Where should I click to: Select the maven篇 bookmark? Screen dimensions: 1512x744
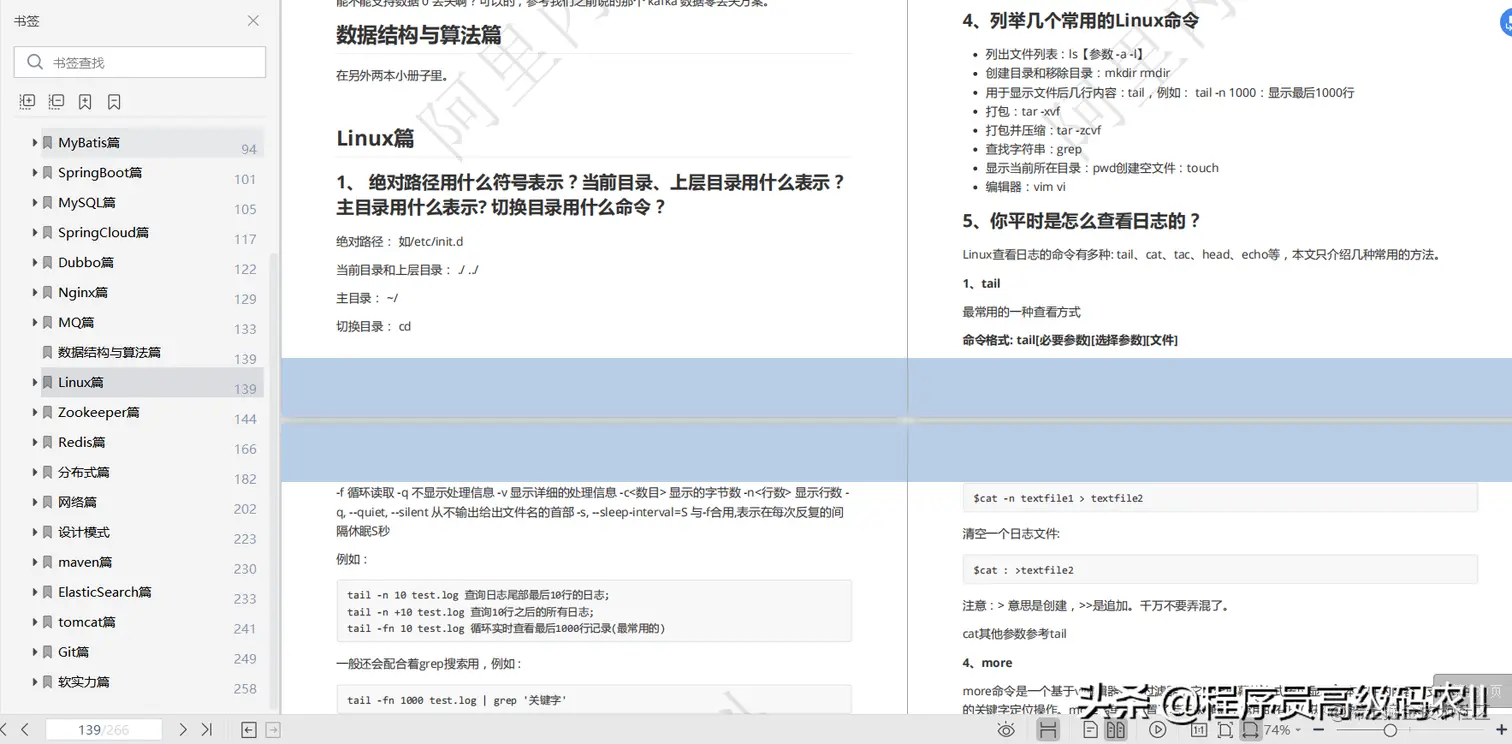85,563
